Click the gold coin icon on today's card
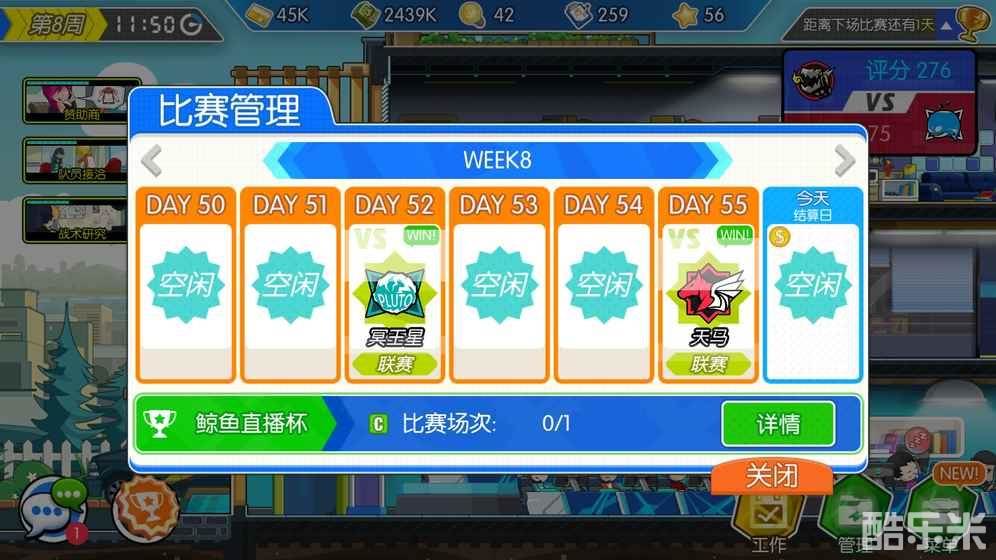996x560 pixels. coord(779,237)
